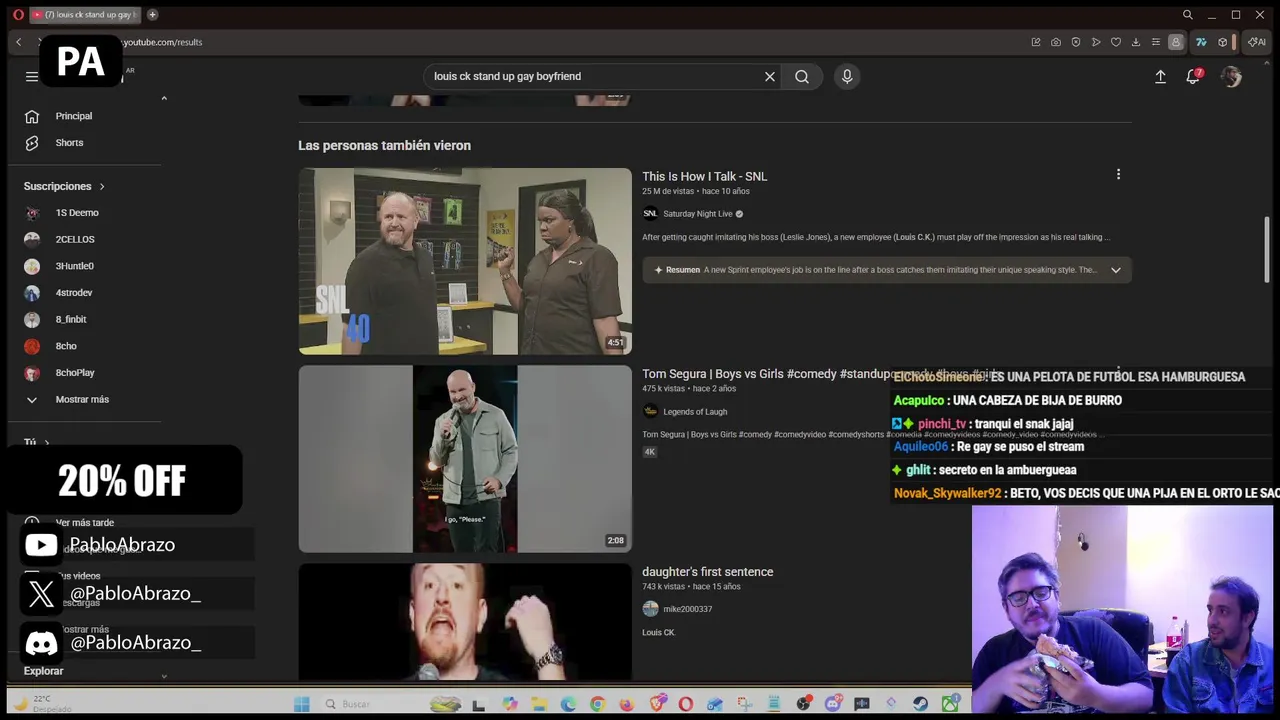Viewport: 1280px width, 720px height.
Task: Open This Is How I Talk - SNL title
Action: 704,176
